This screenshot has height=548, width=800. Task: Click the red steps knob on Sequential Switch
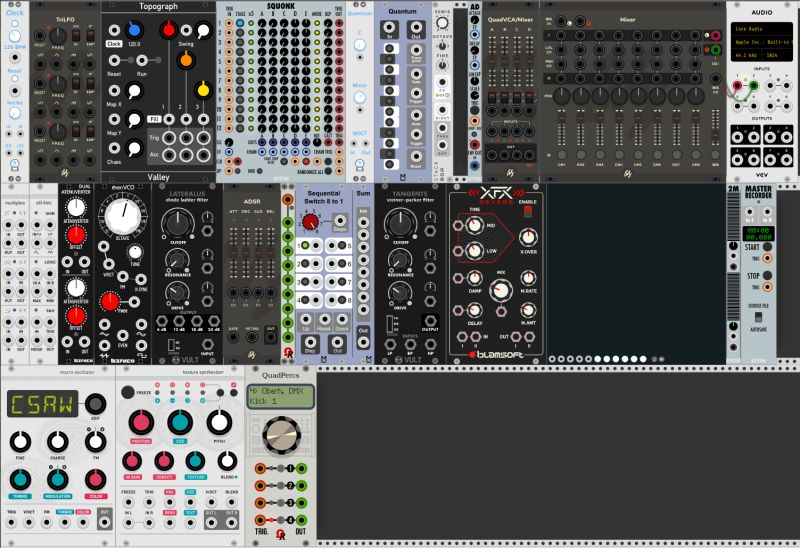coord(310,221)
